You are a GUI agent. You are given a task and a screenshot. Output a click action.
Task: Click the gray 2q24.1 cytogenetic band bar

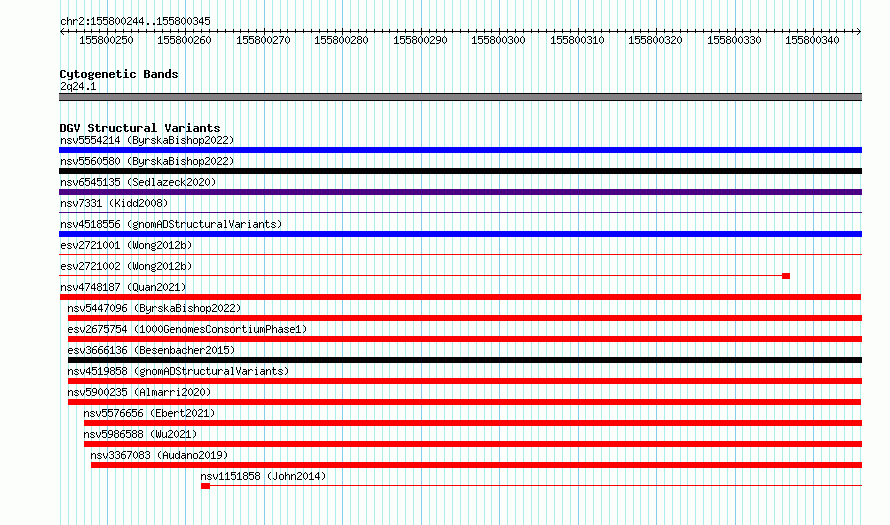(x=460, y=97)
